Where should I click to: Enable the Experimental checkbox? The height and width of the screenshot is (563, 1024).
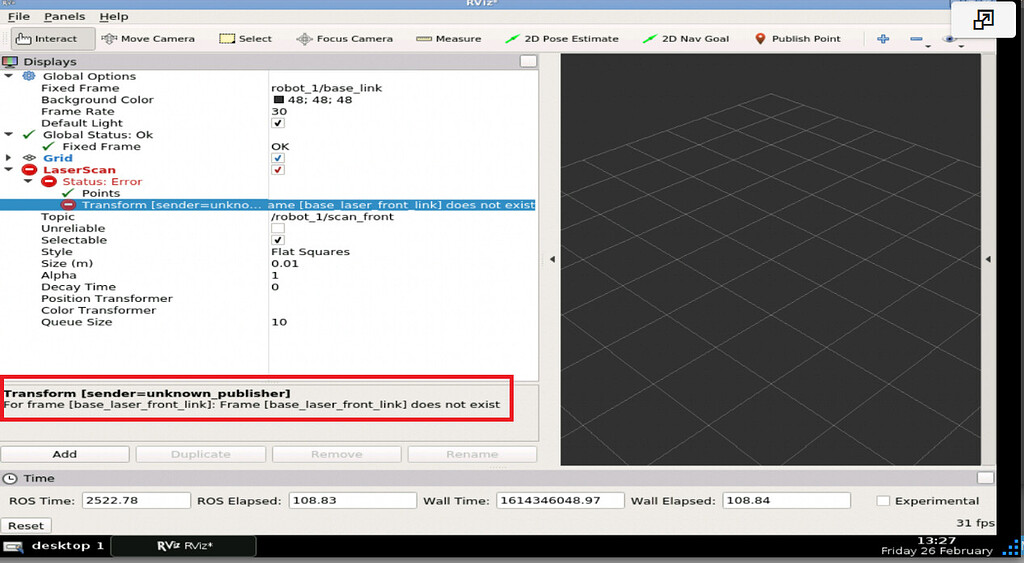[883, 501]
